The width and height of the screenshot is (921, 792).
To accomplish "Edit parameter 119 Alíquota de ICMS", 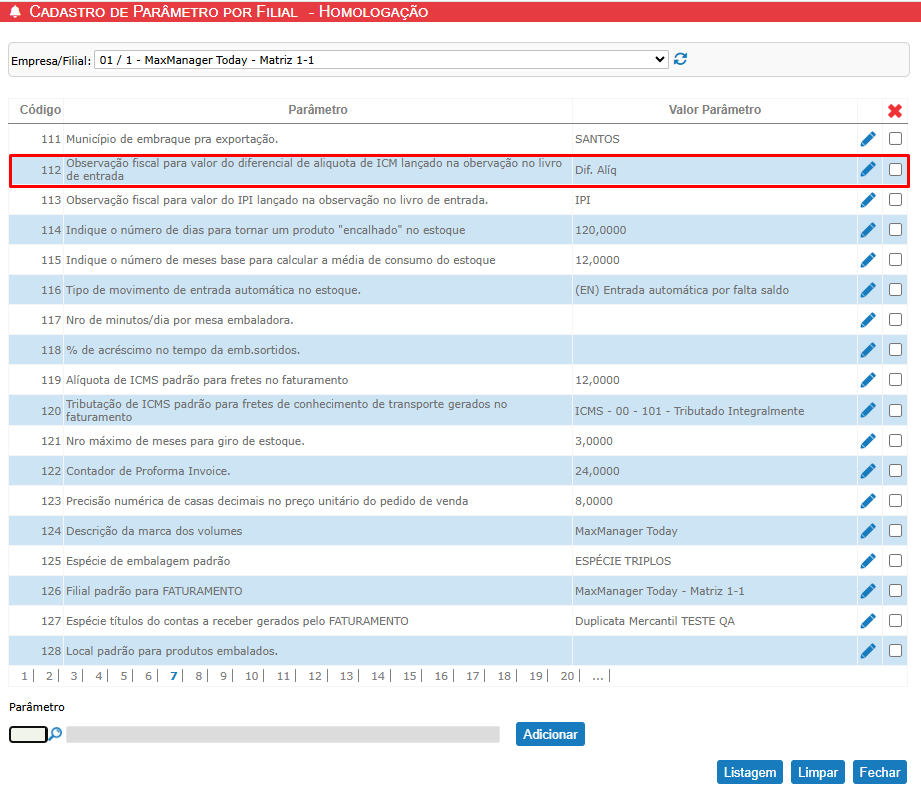I will coord(868,380).
